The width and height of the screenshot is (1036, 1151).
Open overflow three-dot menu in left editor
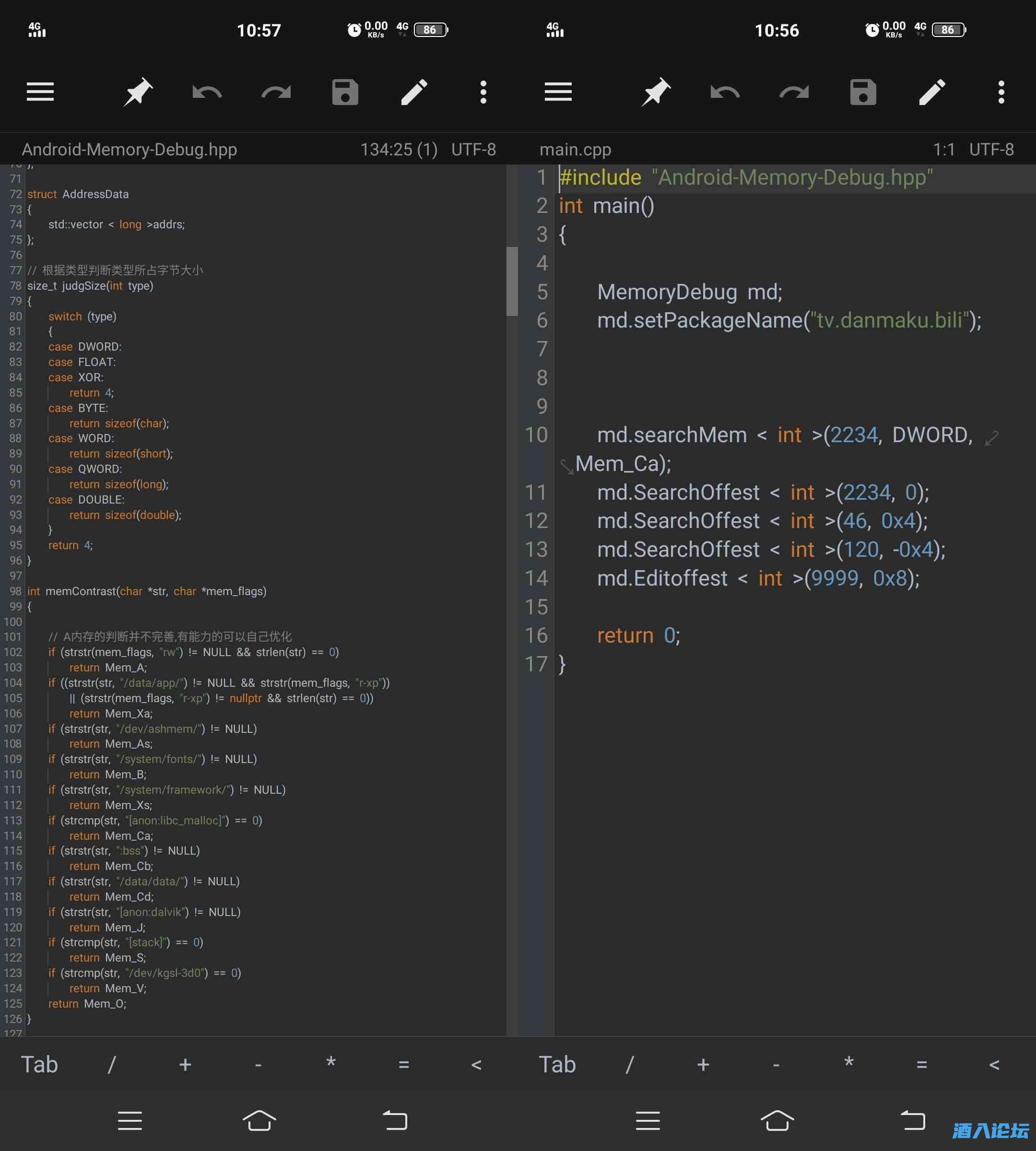point(483,92)
